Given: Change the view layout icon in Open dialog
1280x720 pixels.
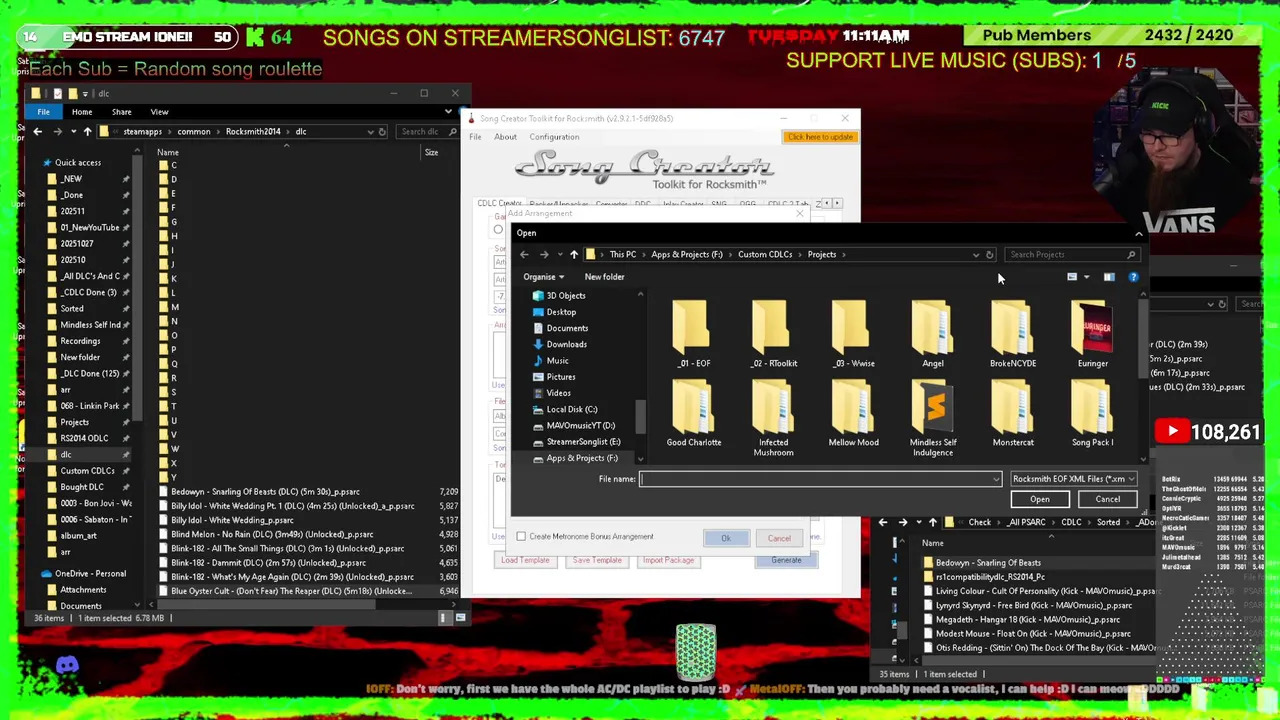Looking at the screenshot, I should coord(1072,277).
